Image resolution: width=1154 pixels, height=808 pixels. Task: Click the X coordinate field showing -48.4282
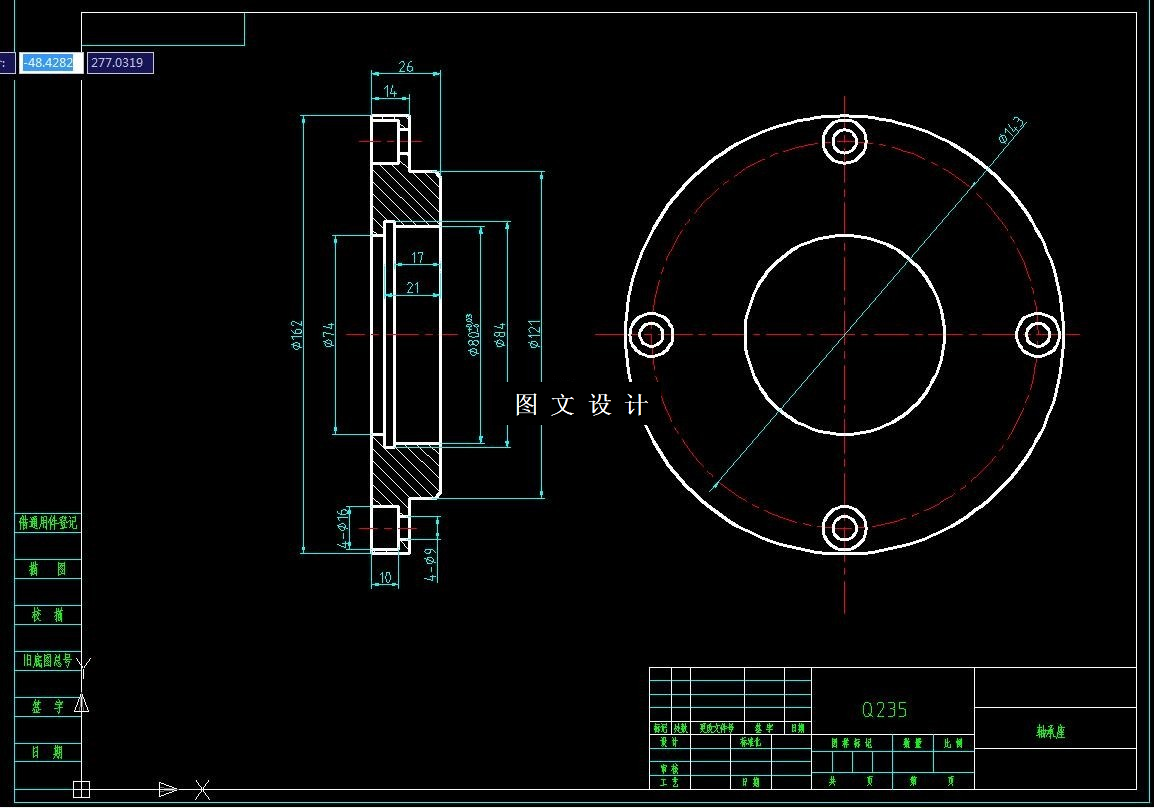(51, 63)
